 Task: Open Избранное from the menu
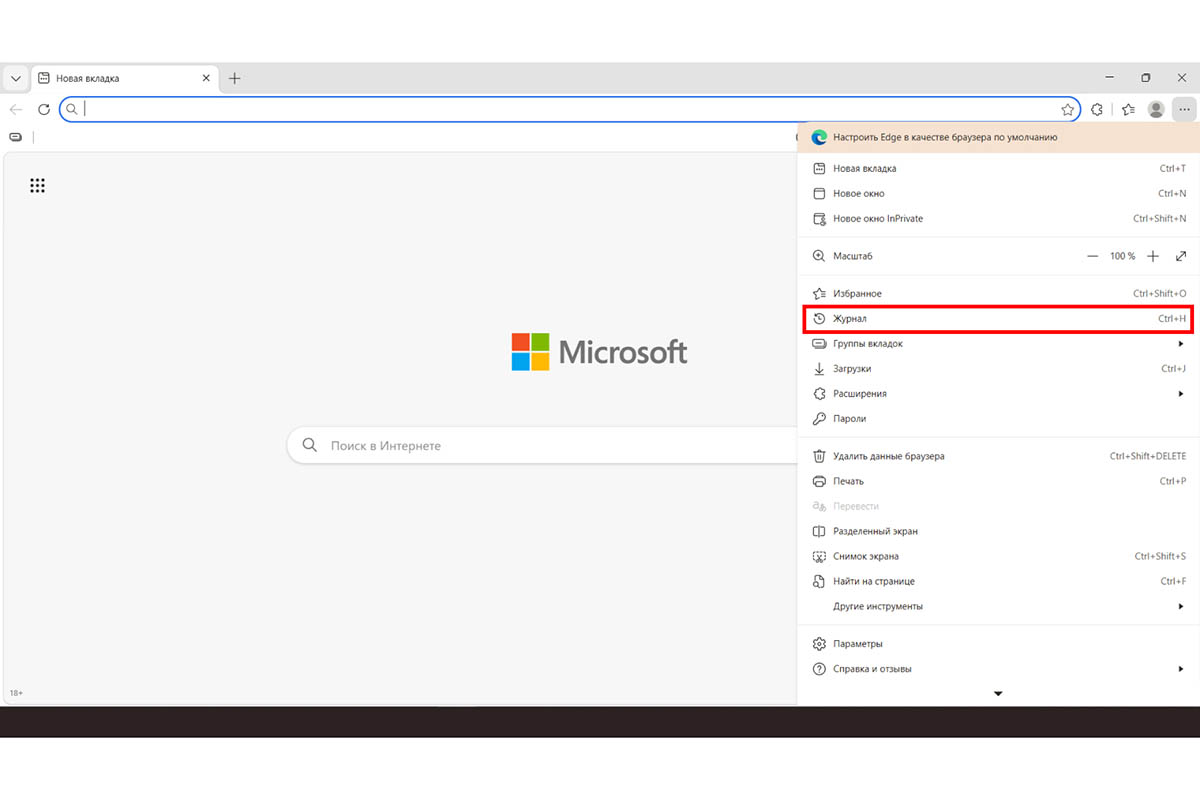pyautogui.click(x=998, y=294)
